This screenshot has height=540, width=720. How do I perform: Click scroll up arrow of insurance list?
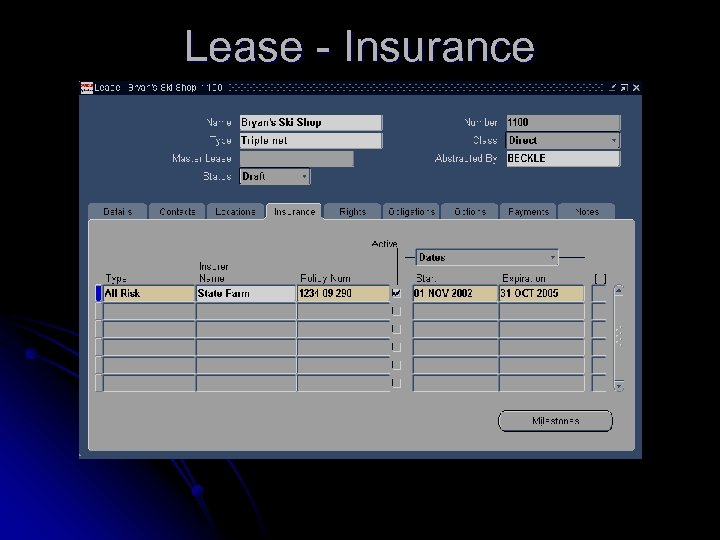[619, 290]
